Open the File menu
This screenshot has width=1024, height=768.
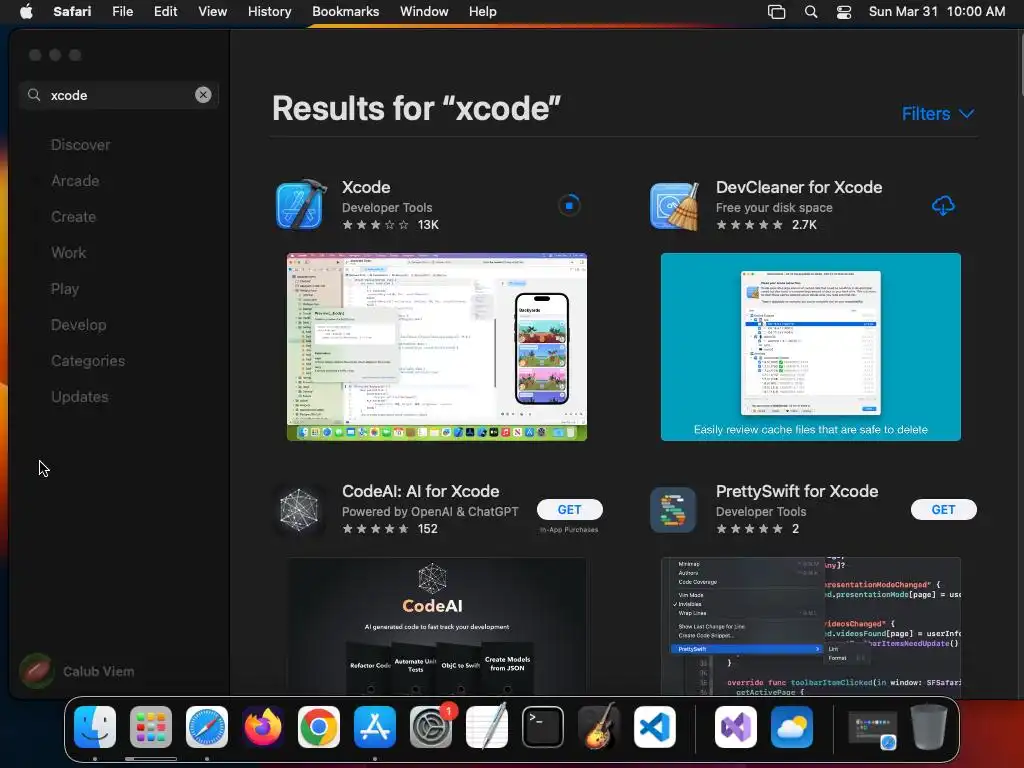(122, 12)
